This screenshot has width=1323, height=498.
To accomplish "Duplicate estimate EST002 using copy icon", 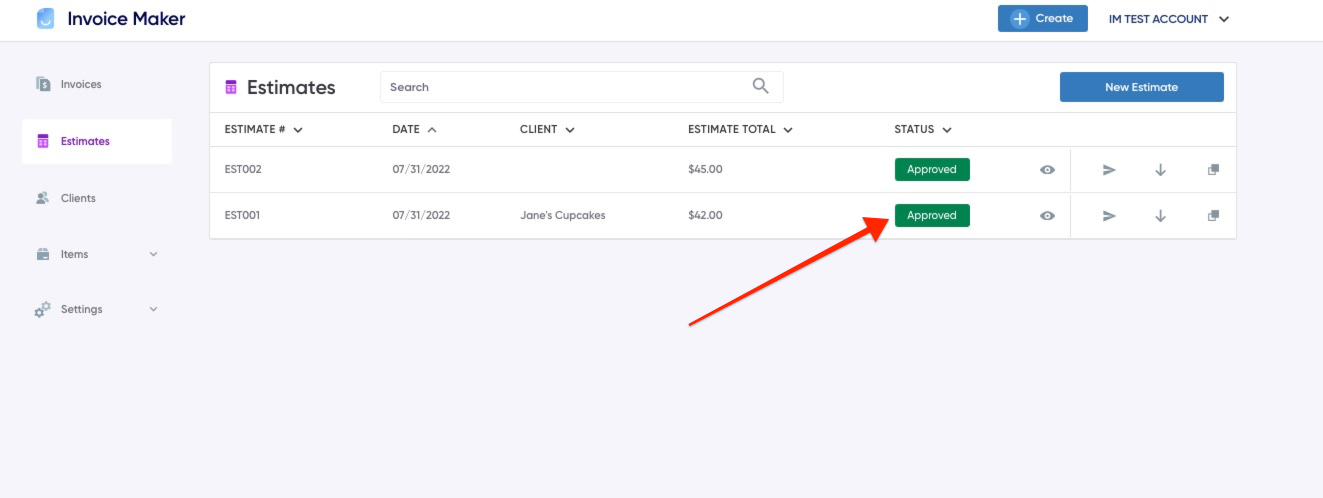I will (1213, 170).
